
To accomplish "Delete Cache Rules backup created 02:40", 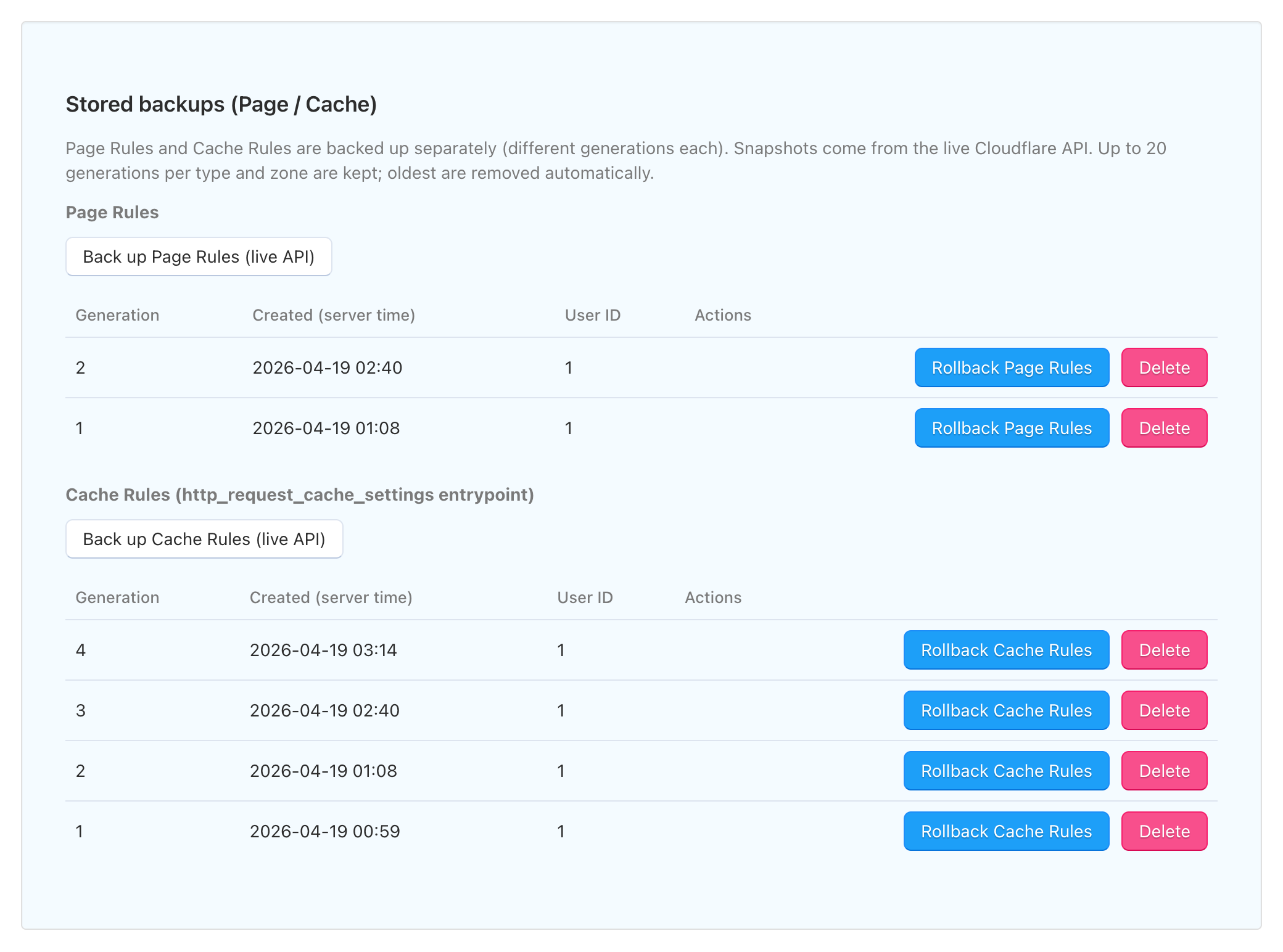I will pos(1164,710).
